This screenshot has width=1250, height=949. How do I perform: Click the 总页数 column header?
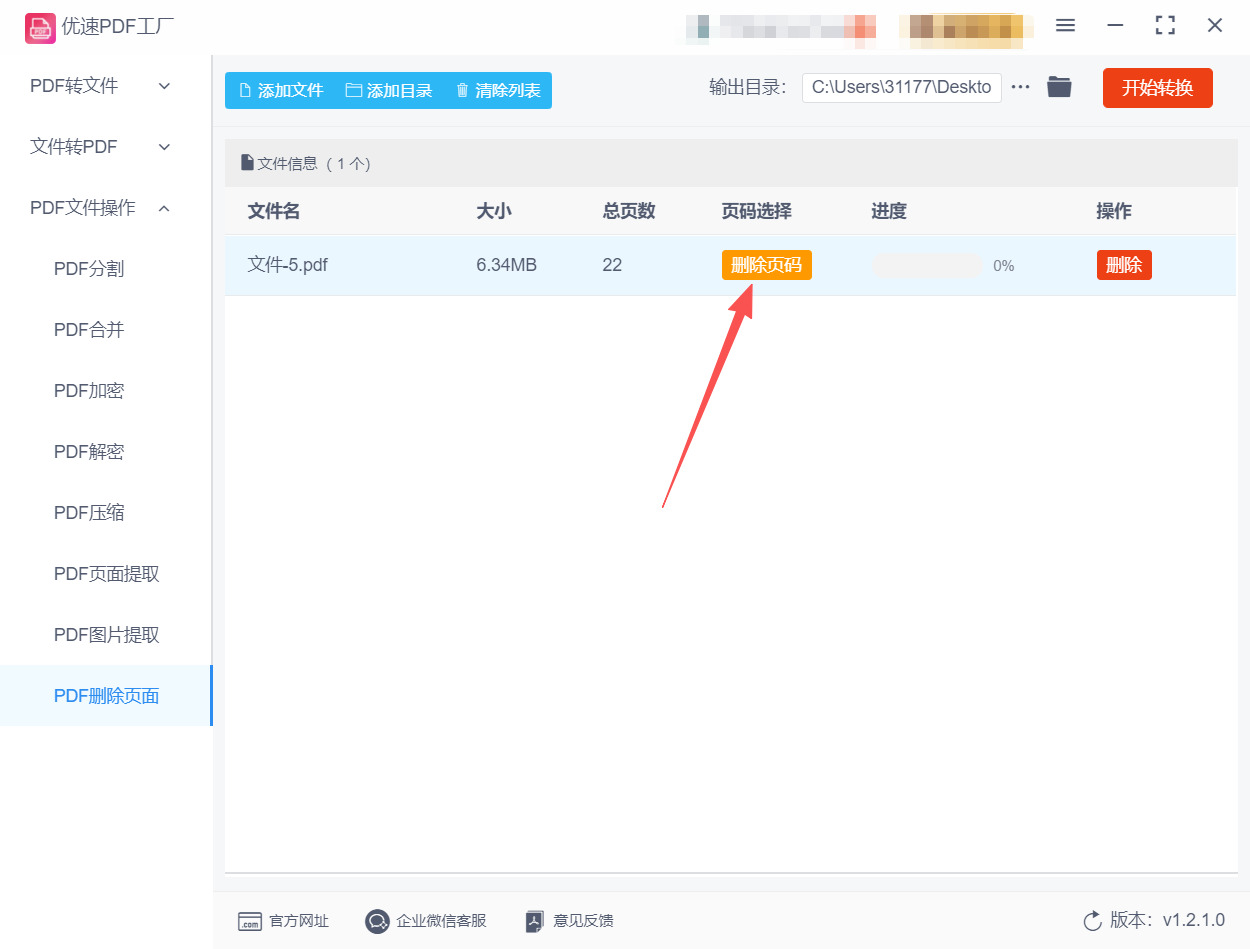tap(629, 211)
